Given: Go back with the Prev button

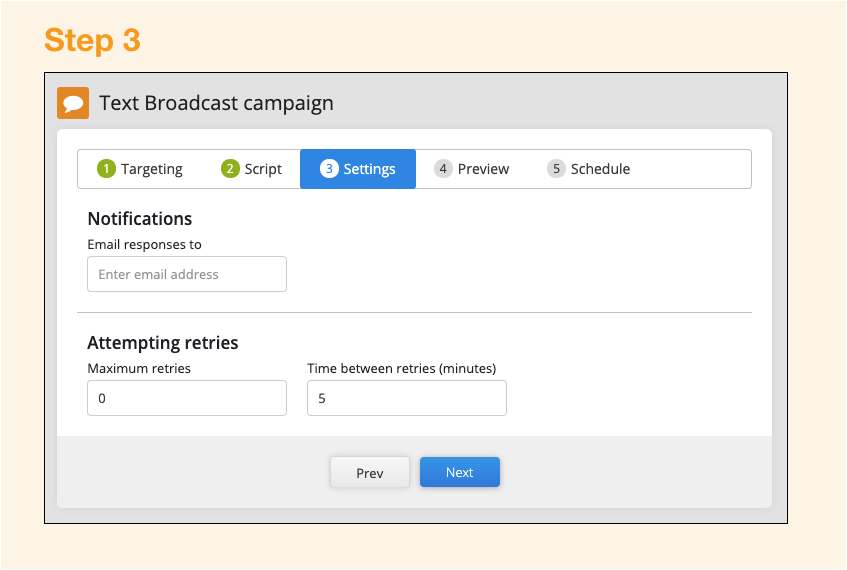Looking at the screenshot, I should tap(370, 473).
